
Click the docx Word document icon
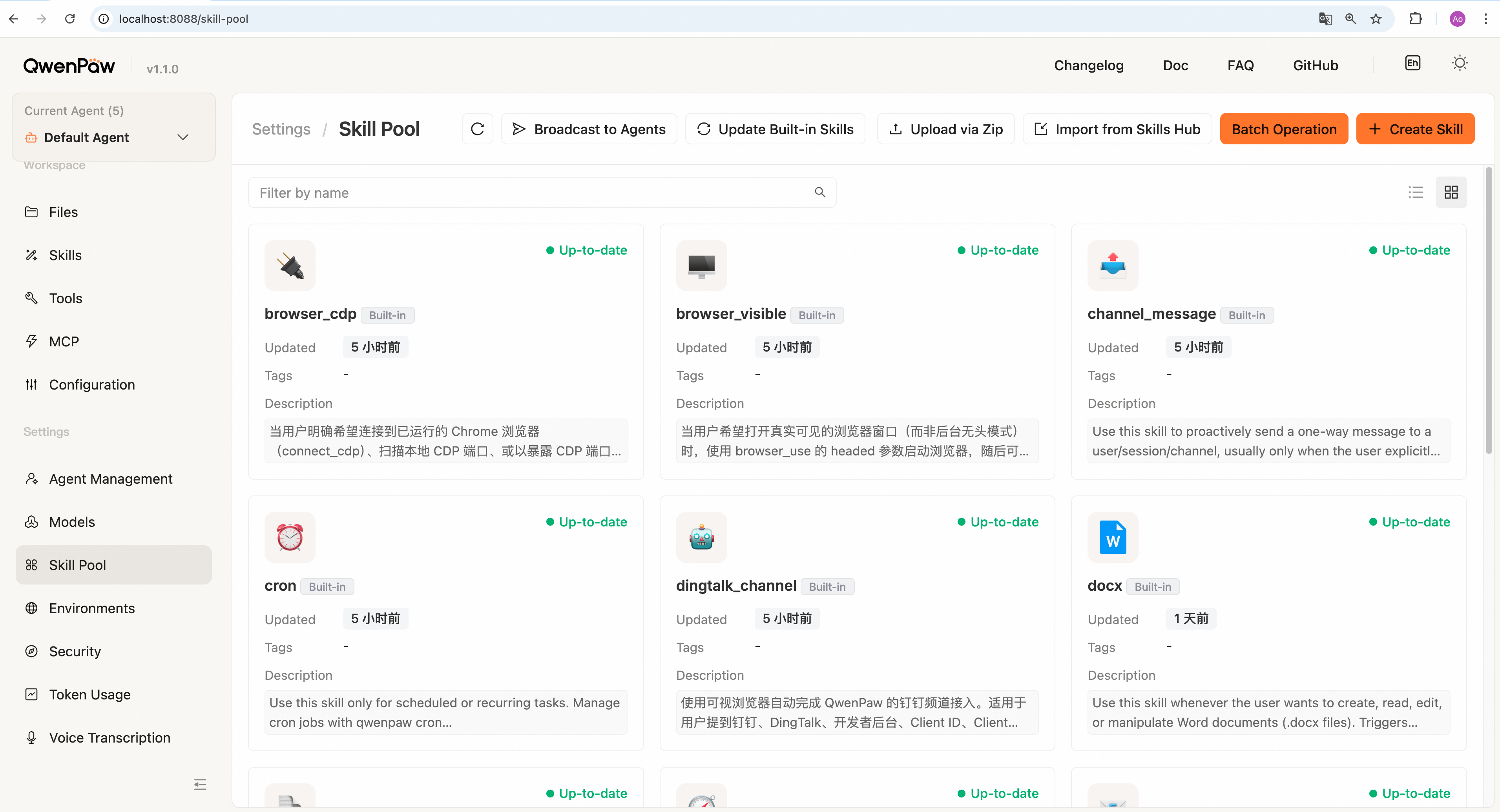[1113, 537]
